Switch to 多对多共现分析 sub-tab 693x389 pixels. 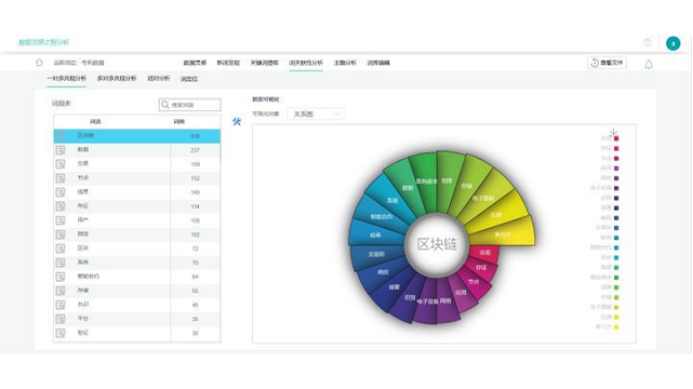tap(117, 78)
